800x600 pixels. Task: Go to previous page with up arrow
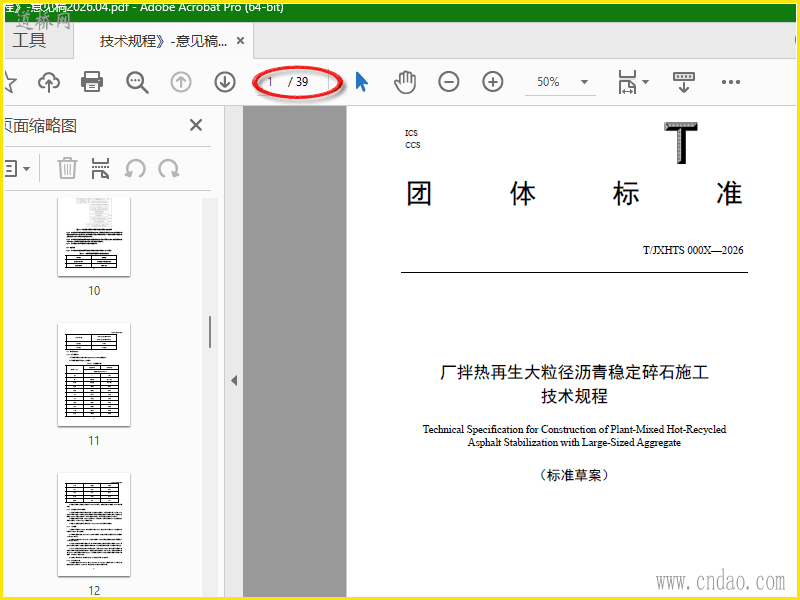(x=181, y=82)
